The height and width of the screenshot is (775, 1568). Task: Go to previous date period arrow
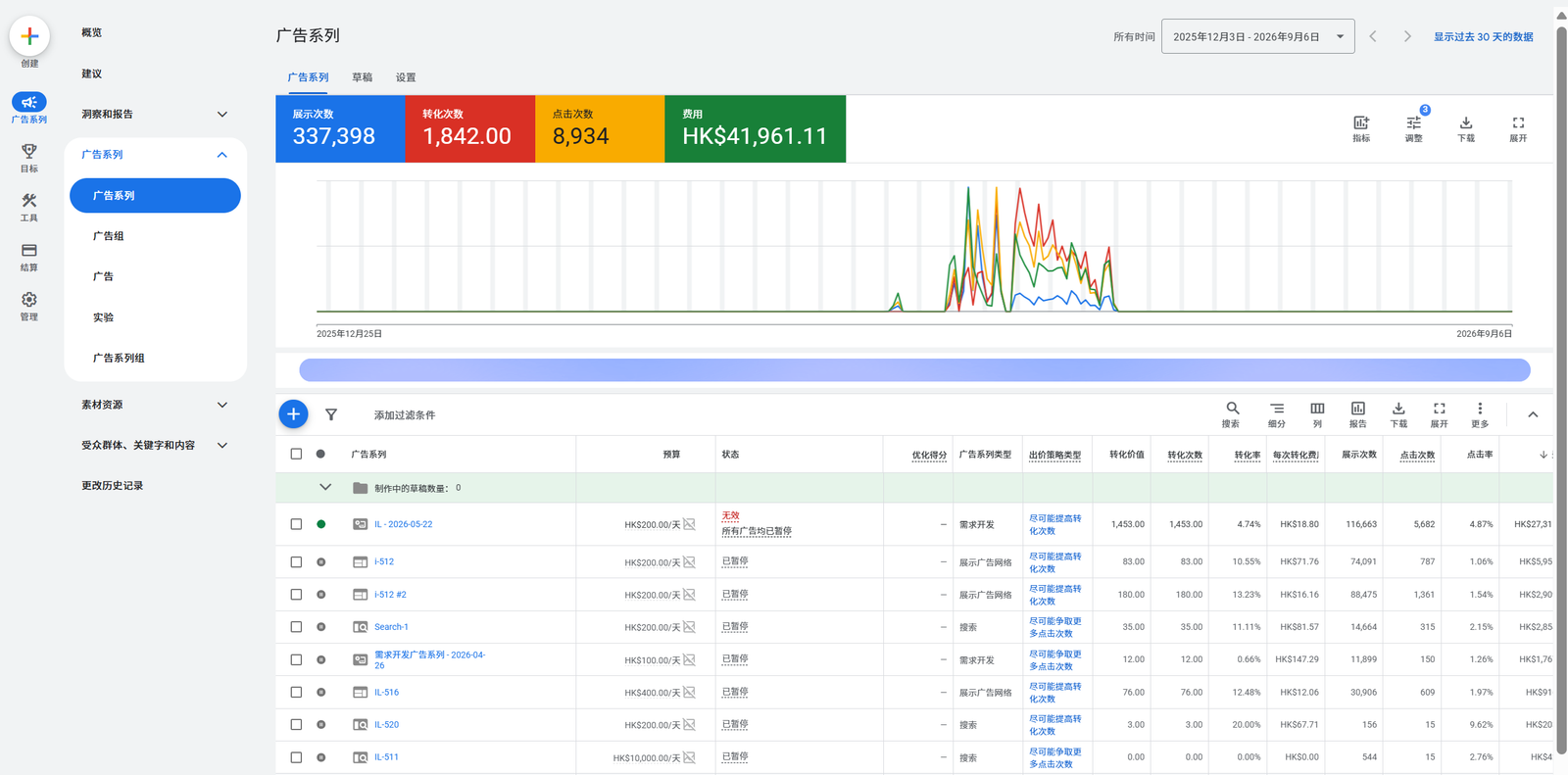coord(1373,36)
